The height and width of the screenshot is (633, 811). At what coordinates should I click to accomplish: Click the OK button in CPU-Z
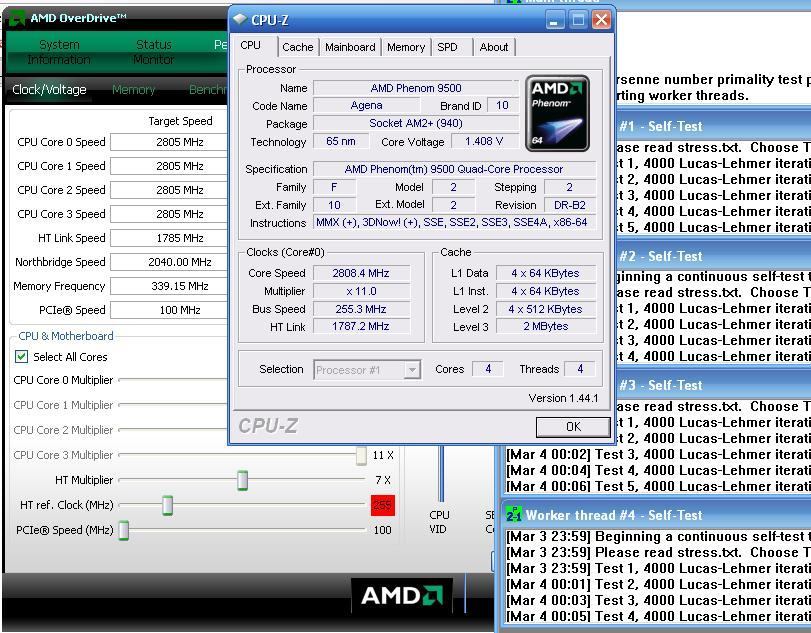click(x=573, y=427)
